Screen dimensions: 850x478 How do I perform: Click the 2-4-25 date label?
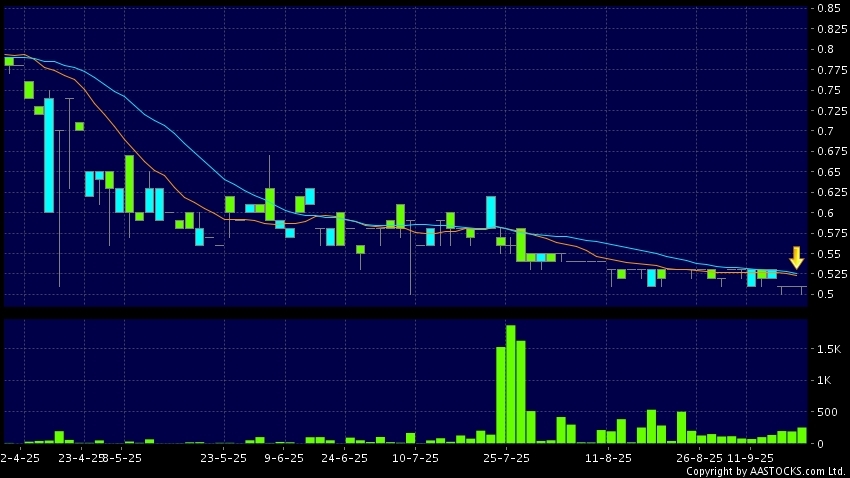[x=20, y=458]
